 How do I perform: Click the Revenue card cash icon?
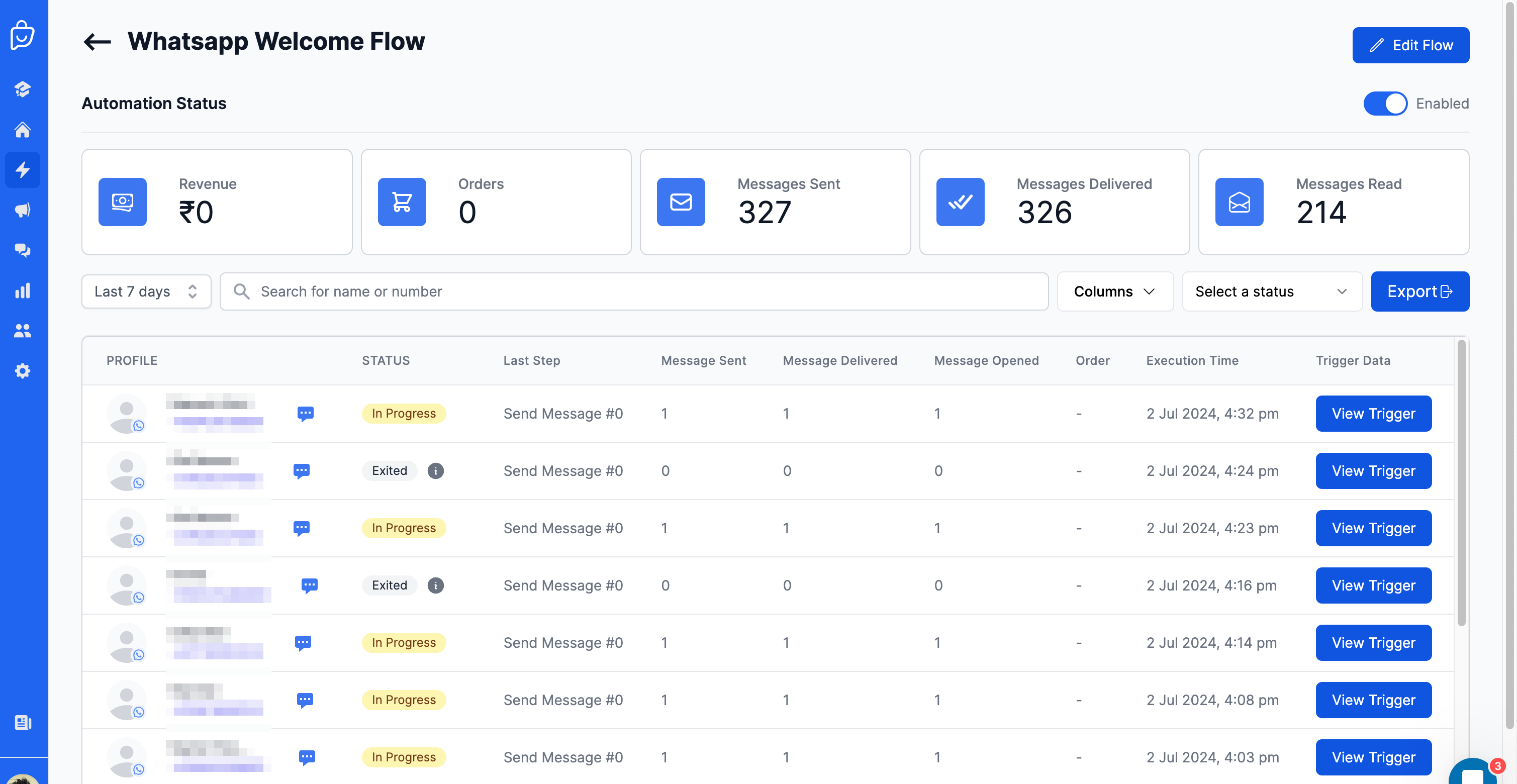(x=123, y=202)
